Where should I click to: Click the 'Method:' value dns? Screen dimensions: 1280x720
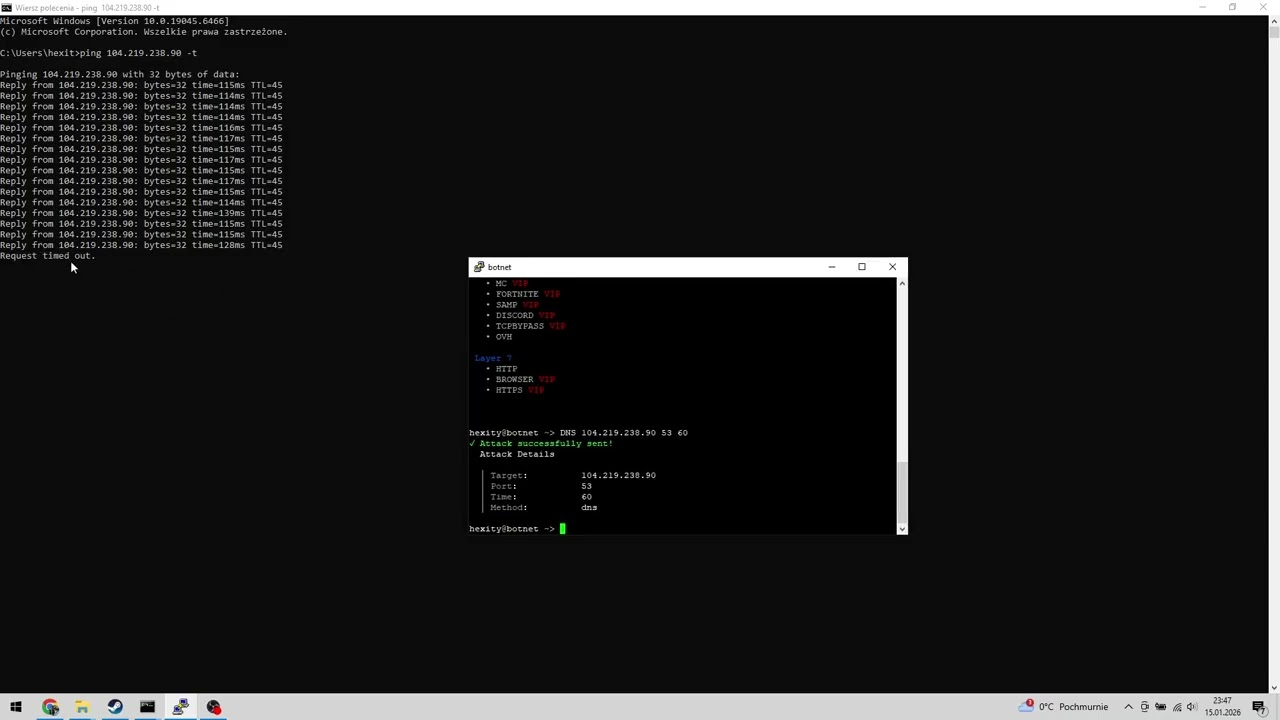click(589, 508)
